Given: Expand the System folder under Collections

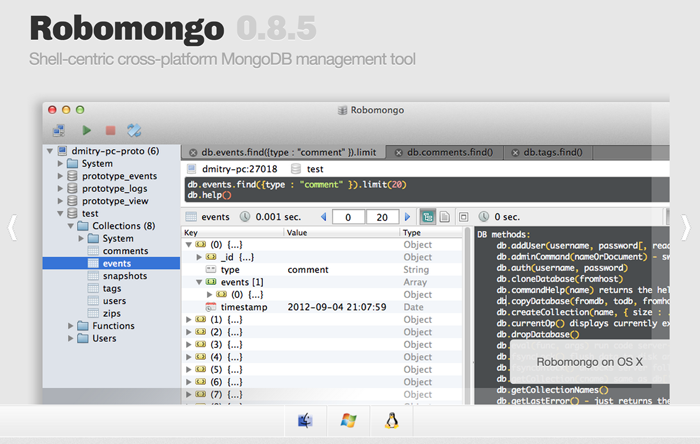Looking at the screenshot, I should click(x=81, y=238).
